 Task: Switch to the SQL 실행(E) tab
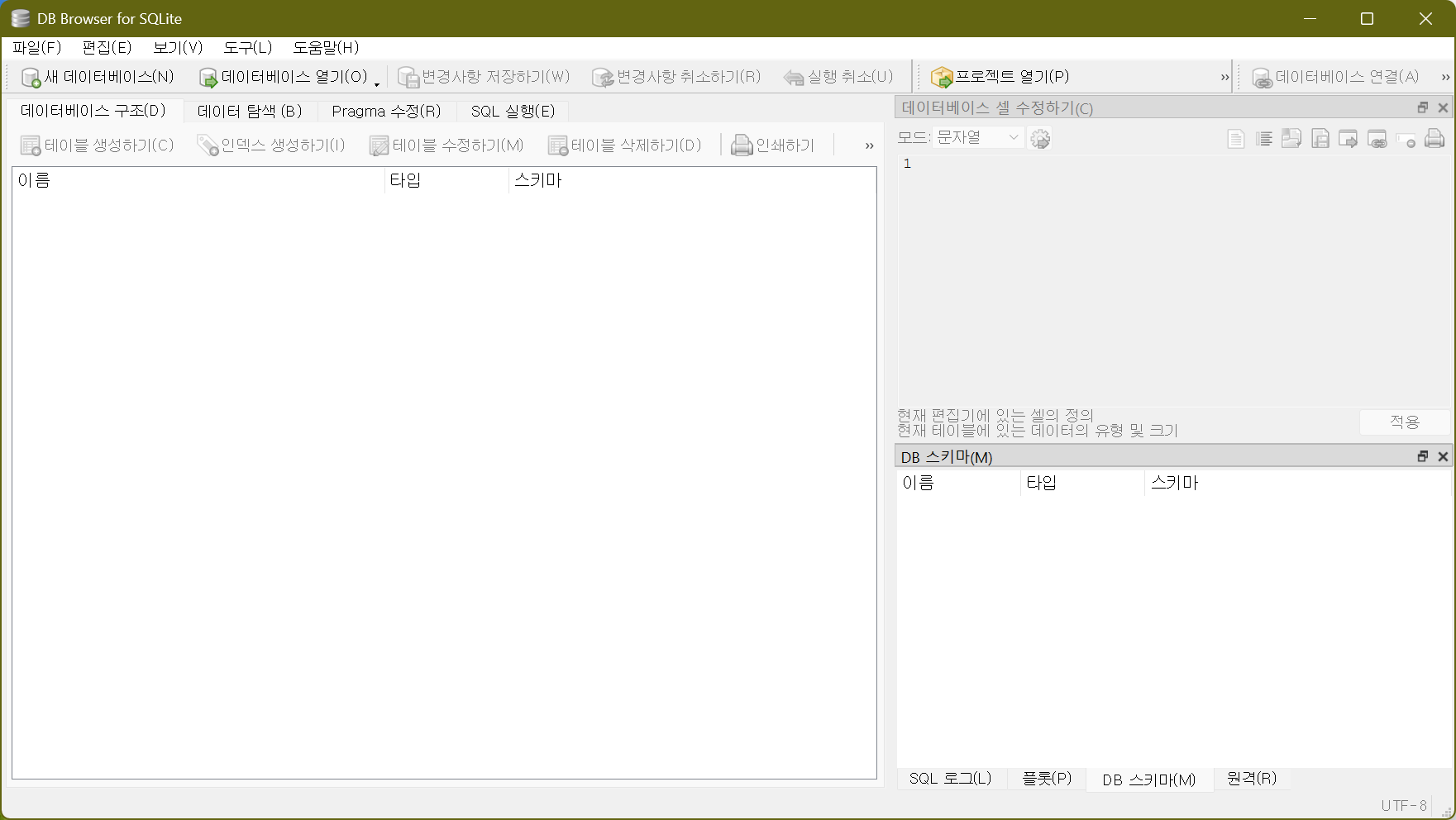click(x=513, y=111)
